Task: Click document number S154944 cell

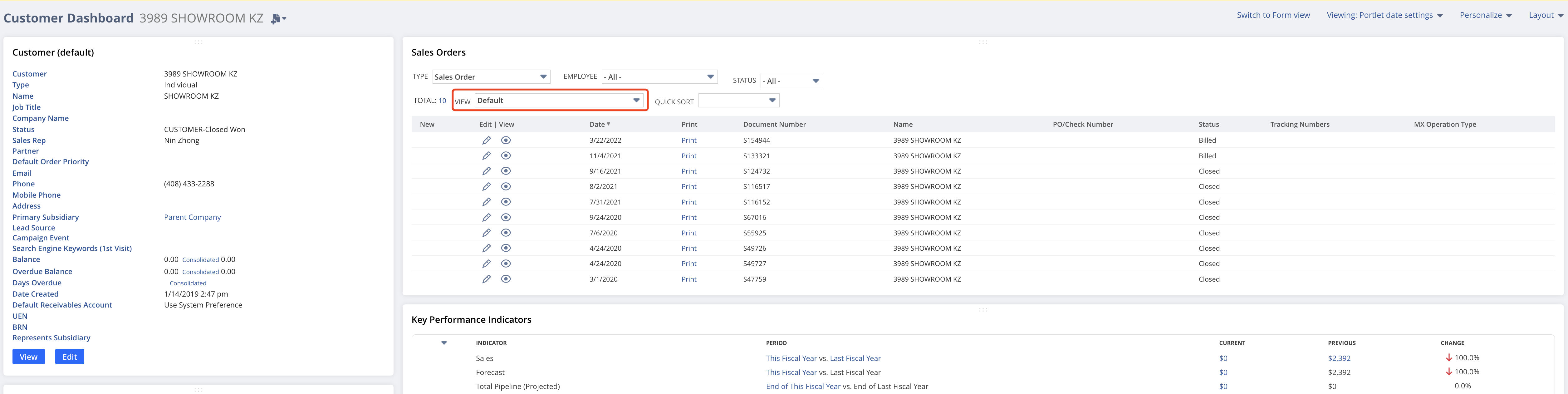Action: pos(756,140)
